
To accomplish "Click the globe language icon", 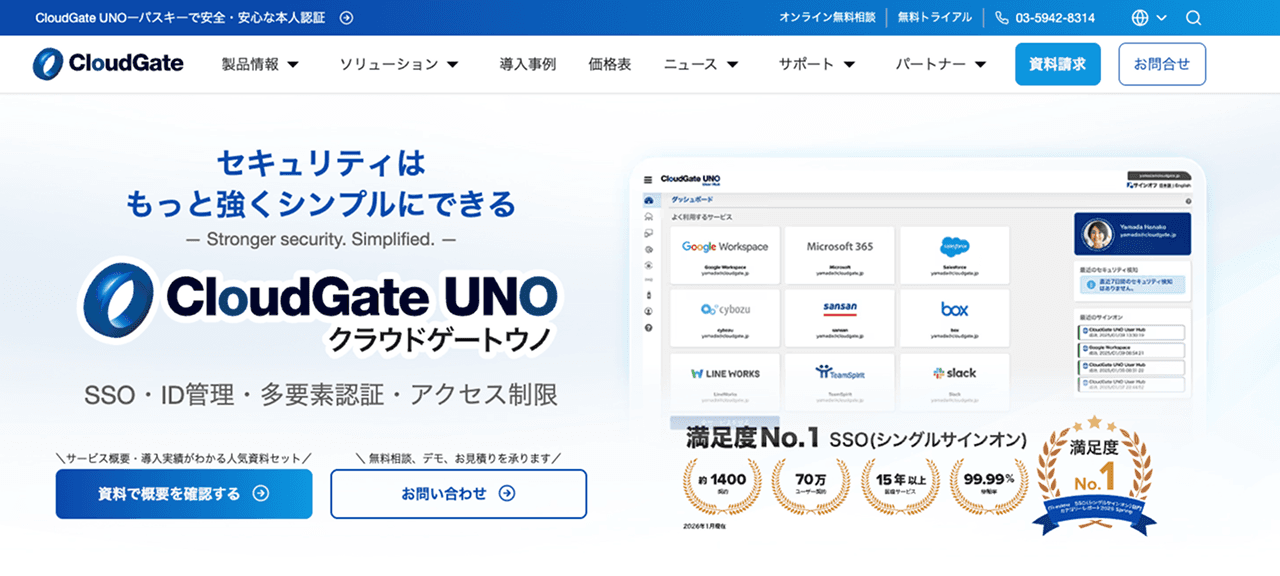I will pos(1140,18).
